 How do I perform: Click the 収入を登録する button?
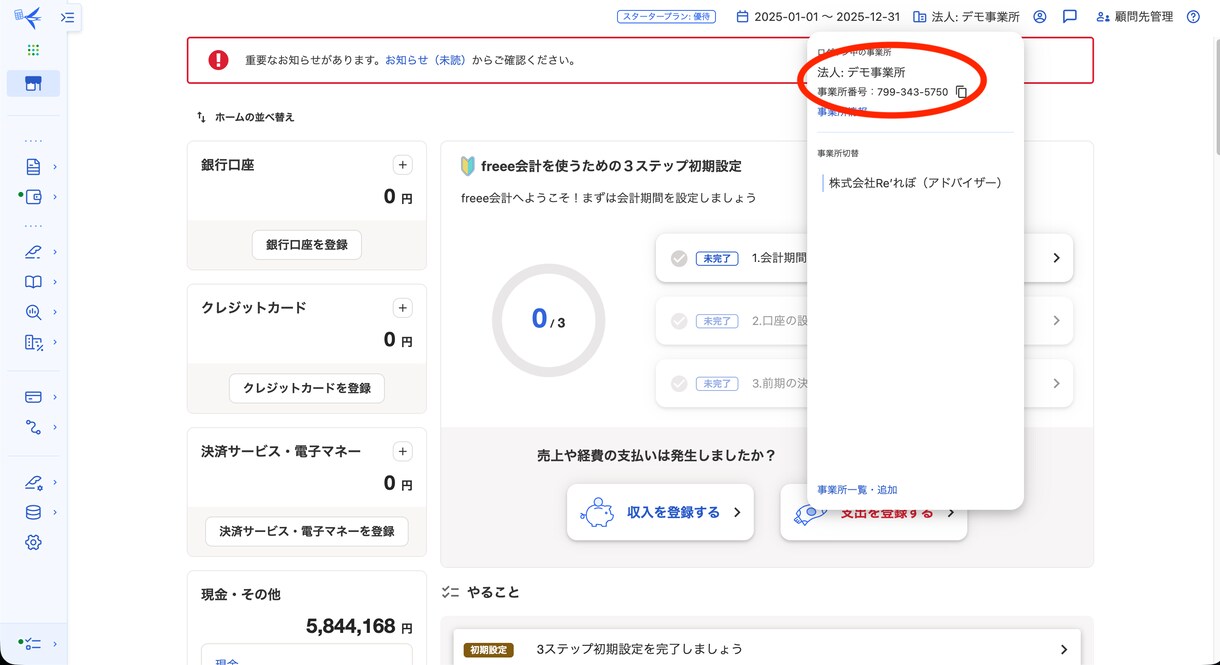click(660, 512)
